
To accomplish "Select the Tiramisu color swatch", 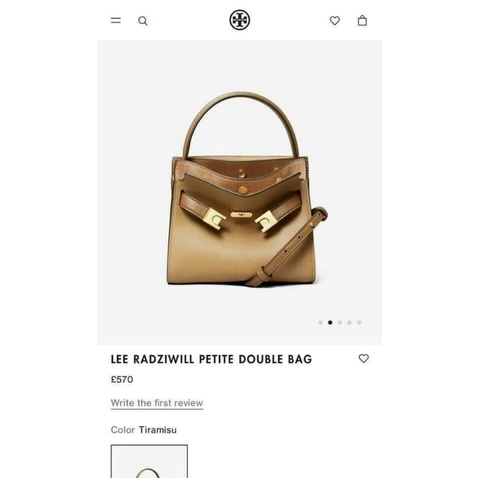I will pyautogui.click(x=149, y=461).
